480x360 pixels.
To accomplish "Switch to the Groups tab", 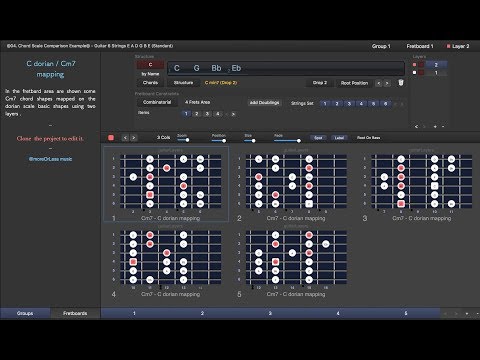I will point(25,313).
